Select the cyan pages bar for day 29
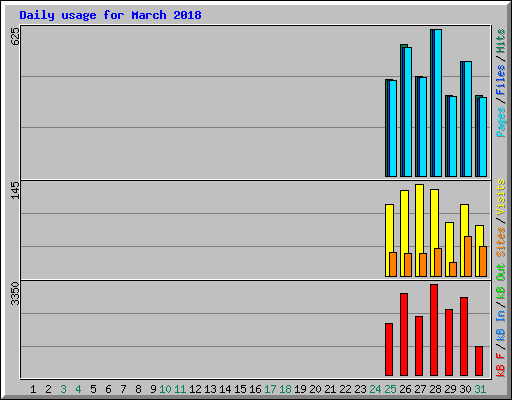512x400 pixels. [453, 137]
